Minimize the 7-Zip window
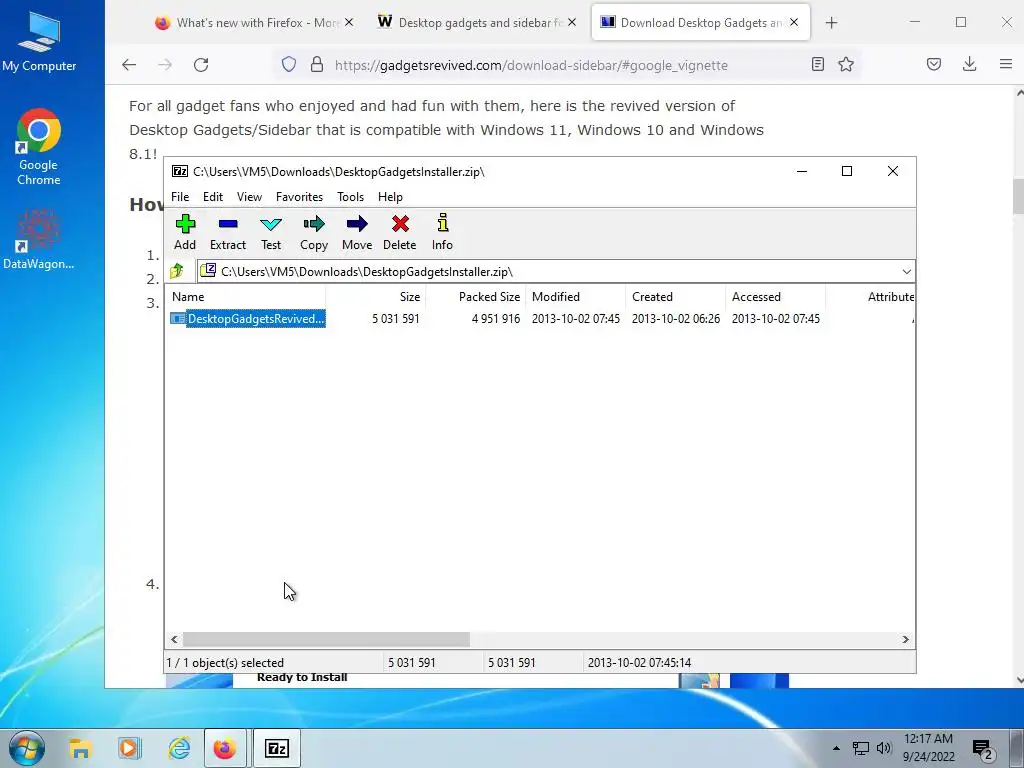This screenshot has width=1024, height=768. (802, 171)
